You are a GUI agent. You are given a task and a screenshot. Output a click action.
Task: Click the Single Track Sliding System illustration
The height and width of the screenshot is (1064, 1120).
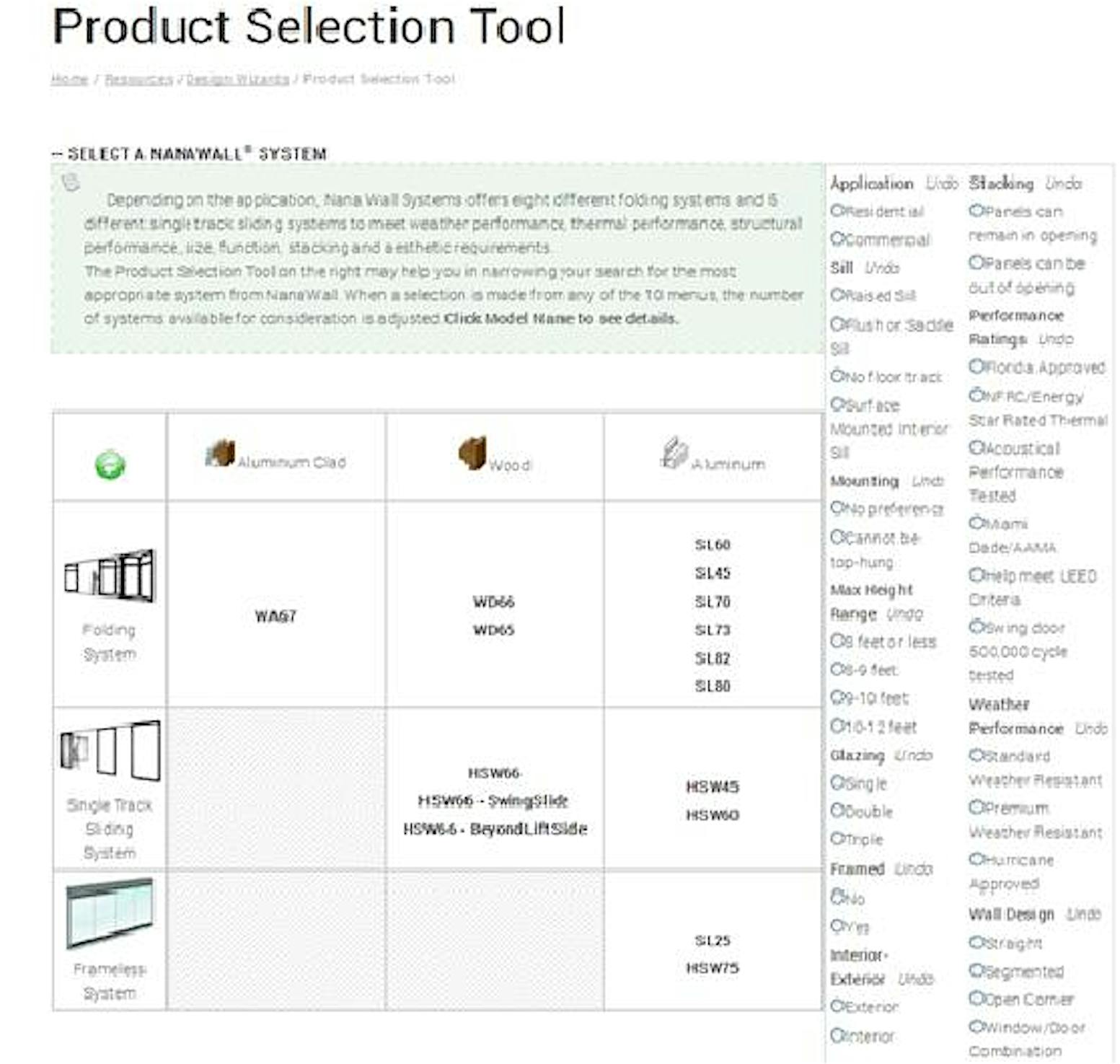coord(110,750)
